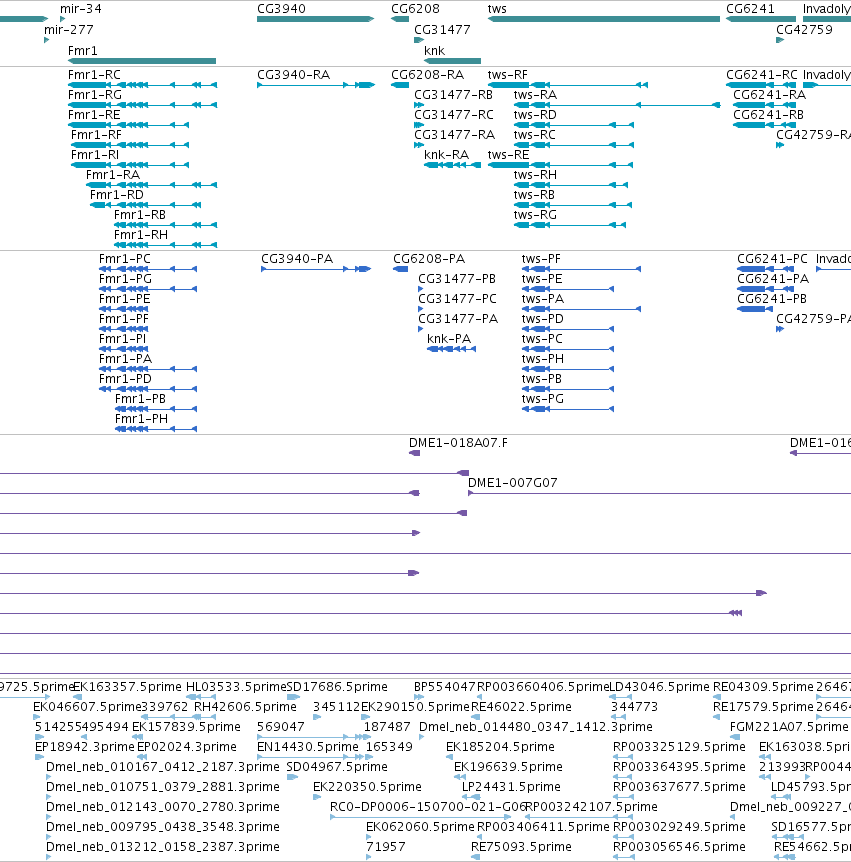Click EST RC0-DP0006-150700-021-G06
Viewport: 851px width, 862px height.
click(421, 817)
